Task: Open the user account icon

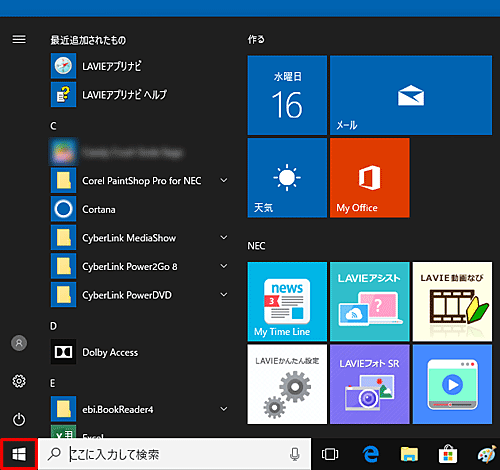Action: coord(19,343)
